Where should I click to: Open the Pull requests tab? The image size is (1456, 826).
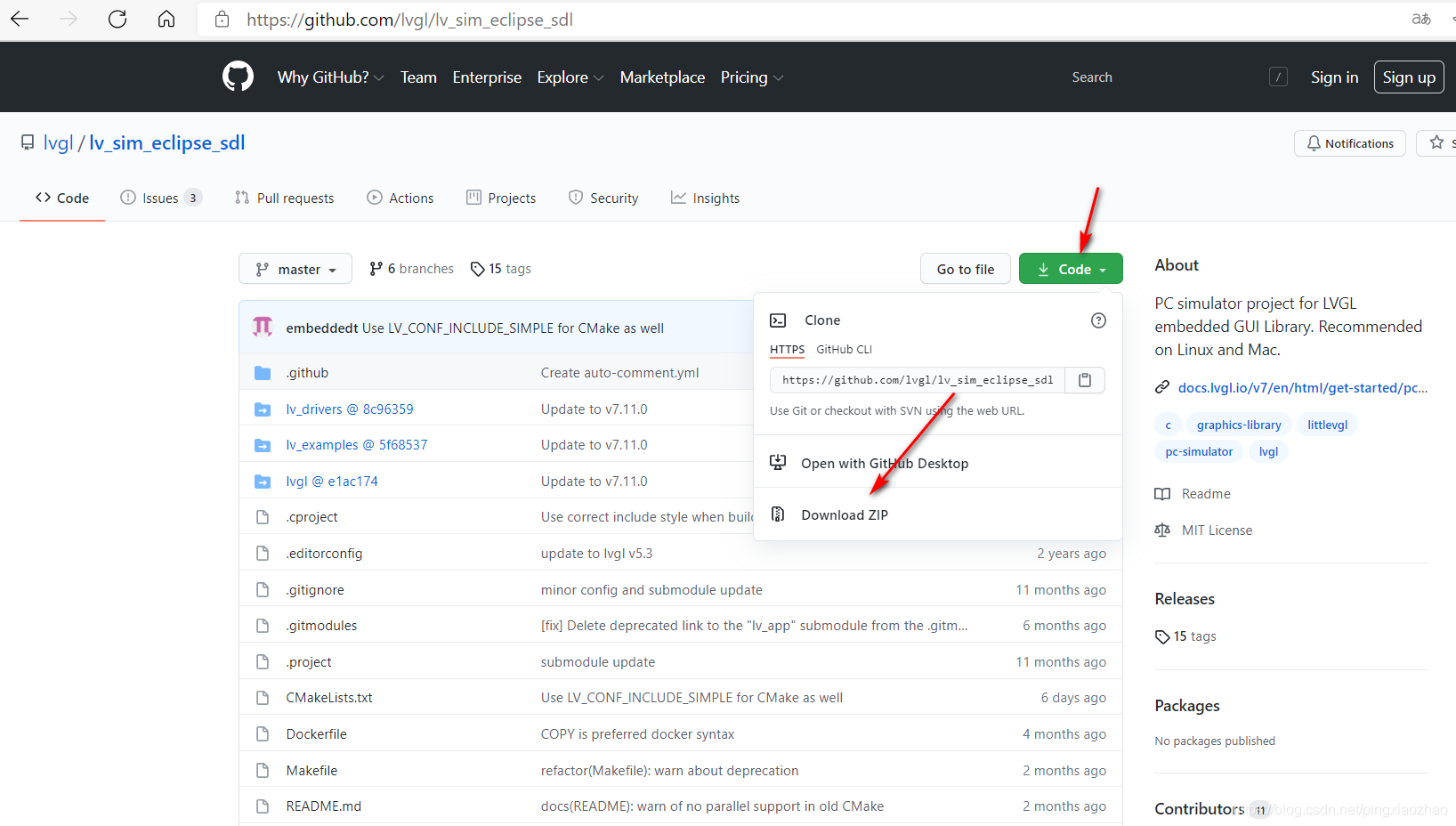tap(285, 198)
